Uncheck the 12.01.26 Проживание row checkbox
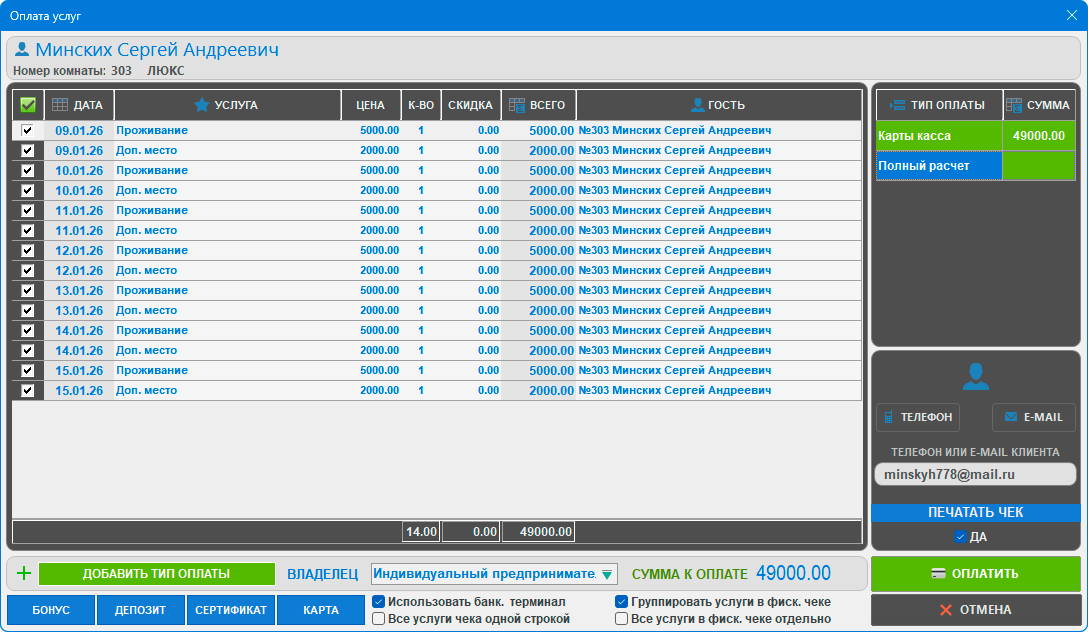 pyautogui.click(x=28, y=250)
